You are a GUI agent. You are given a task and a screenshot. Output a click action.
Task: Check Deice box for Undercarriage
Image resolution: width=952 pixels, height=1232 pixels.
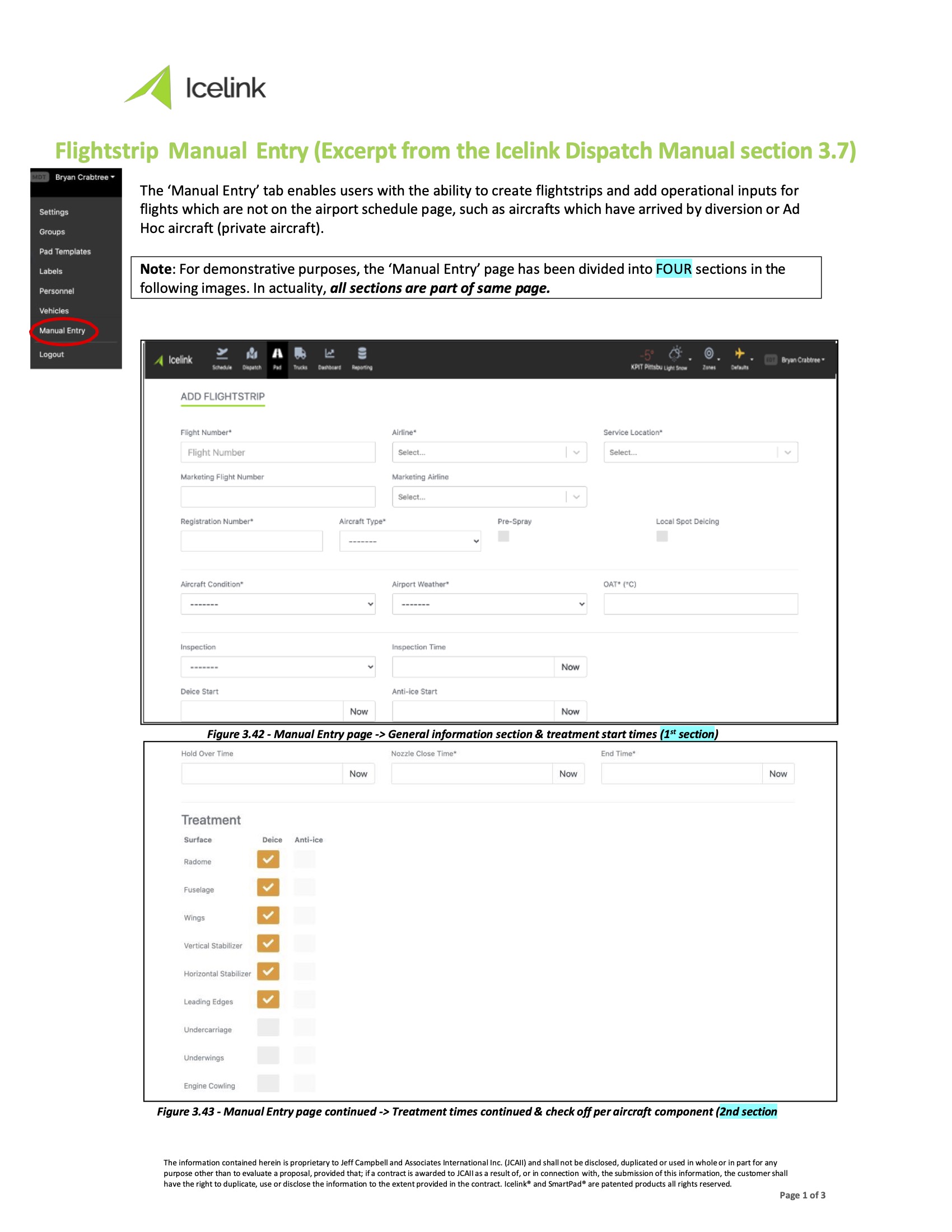[x=268, y=1027]
